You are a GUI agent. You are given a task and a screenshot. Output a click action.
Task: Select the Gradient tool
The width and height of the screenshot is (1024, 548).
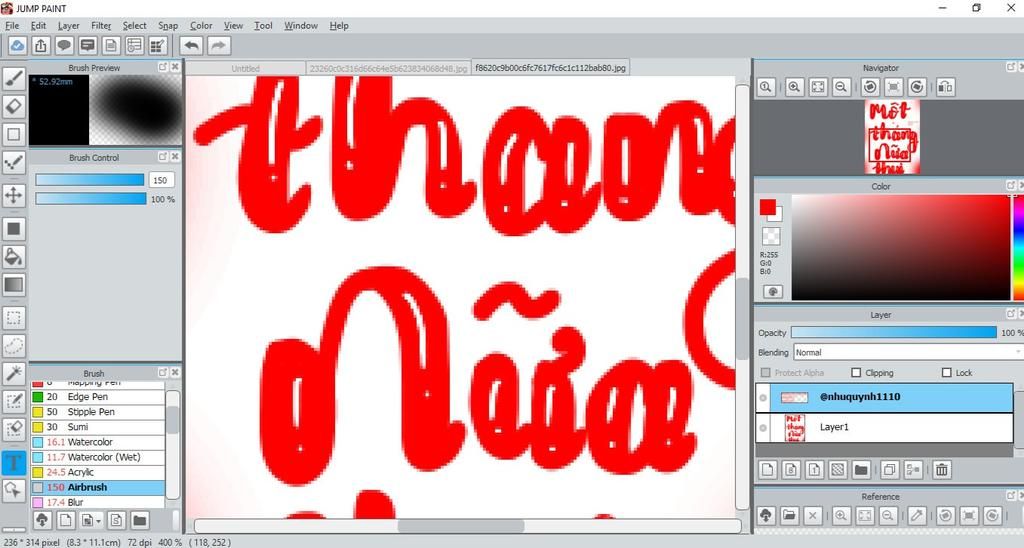[x=14, y=285]
